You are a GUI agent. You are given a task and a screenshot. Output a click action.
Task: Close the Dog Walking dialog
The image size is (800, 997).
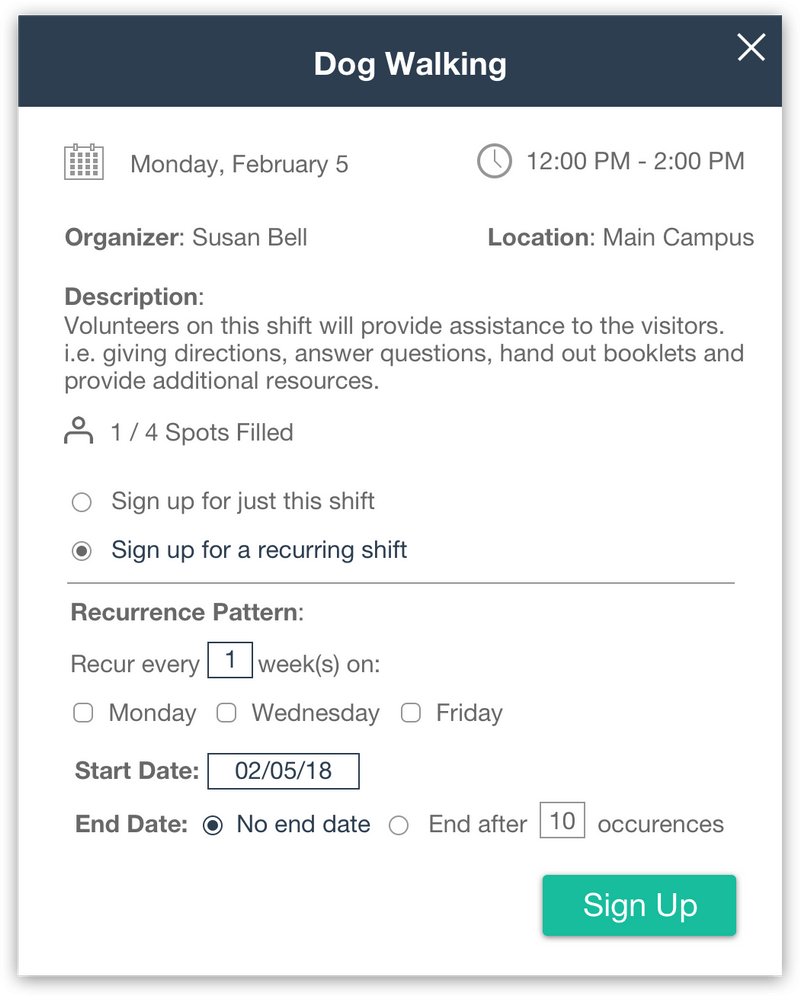[751, 47]
